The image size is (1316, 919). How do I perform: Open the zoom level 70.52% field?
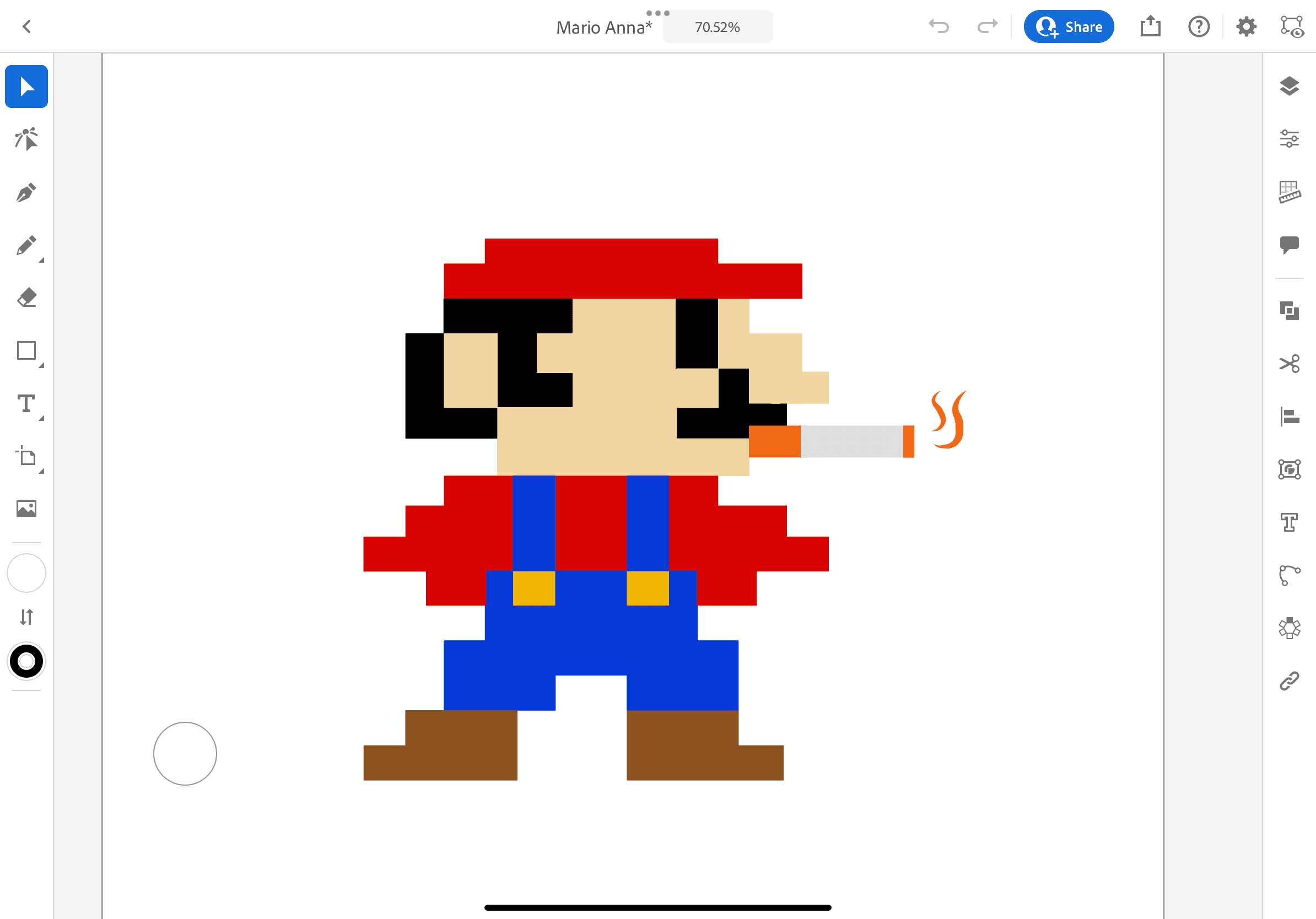click(717, 27)
